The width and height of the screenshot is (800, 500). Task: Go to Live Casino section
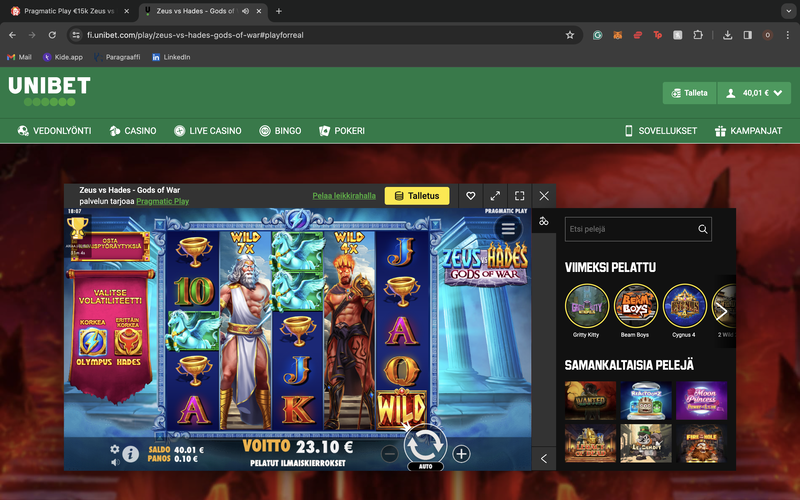[x=208, y=131]
